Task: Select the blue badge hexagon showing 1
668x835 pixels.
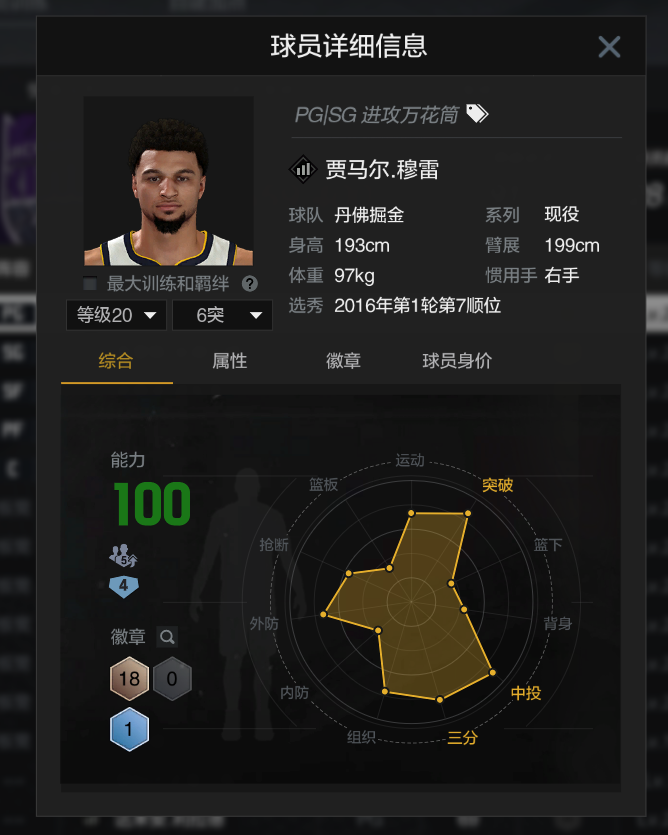Action: [129, 729]
